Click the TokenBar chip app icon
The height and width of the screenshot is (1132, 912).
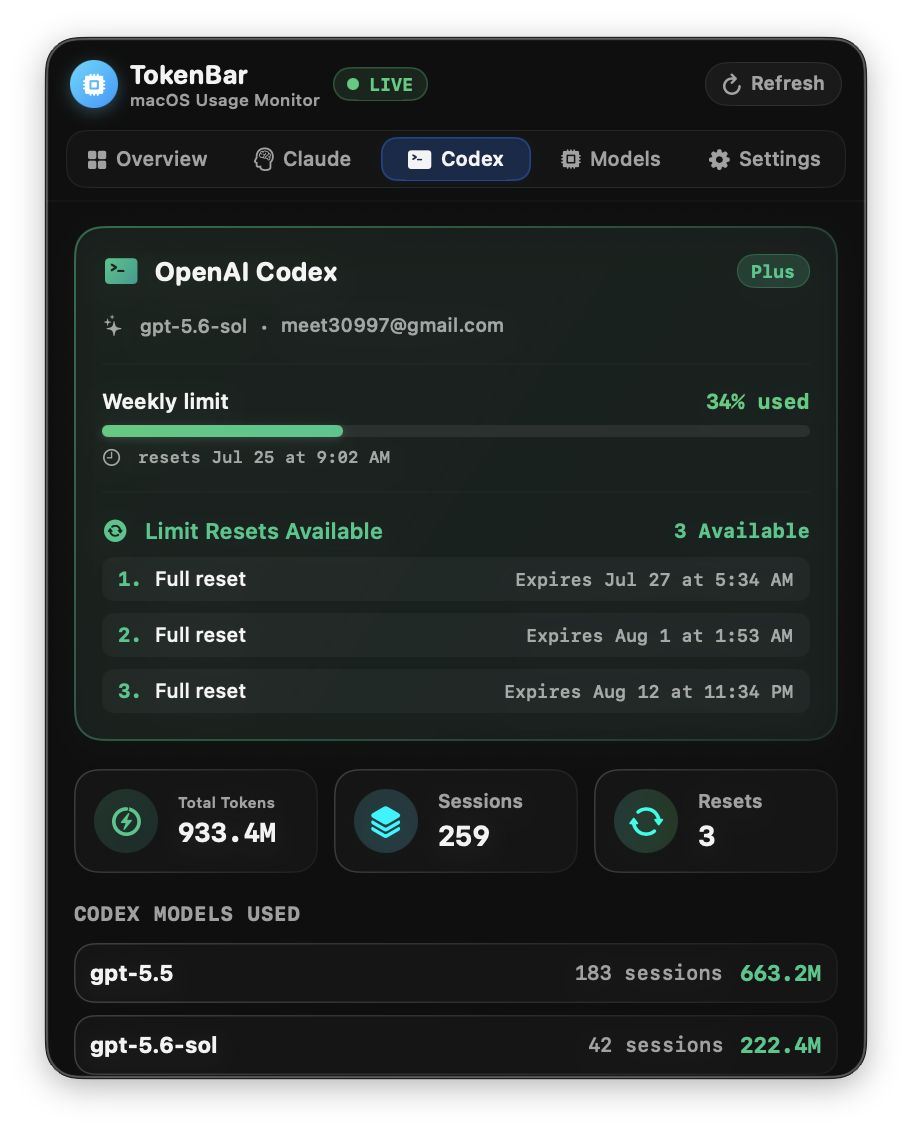pyautogui.click(x=94, y=84)
